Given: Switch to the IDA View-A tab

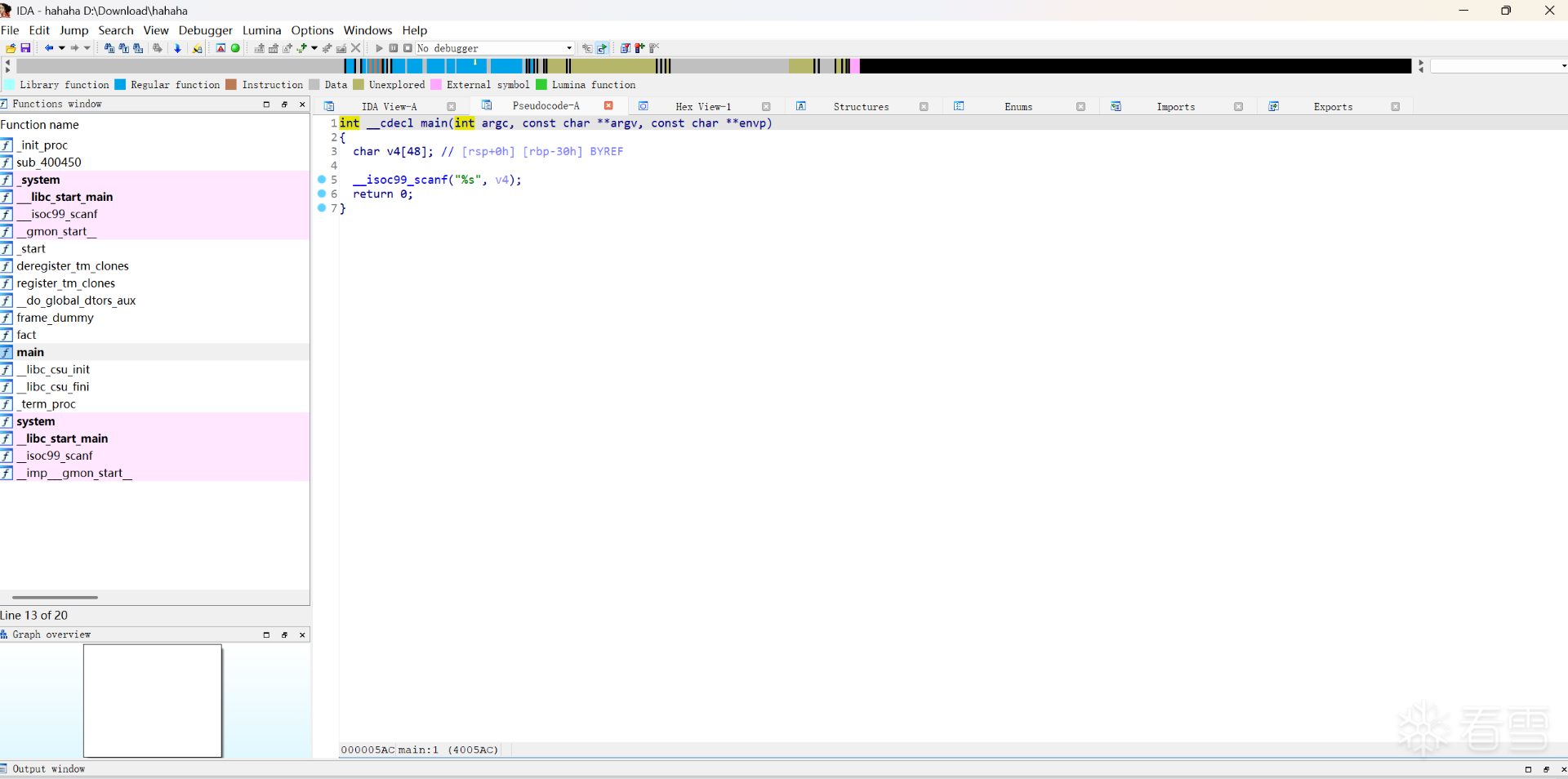Looking at the screenshot, I should [389, 107].
